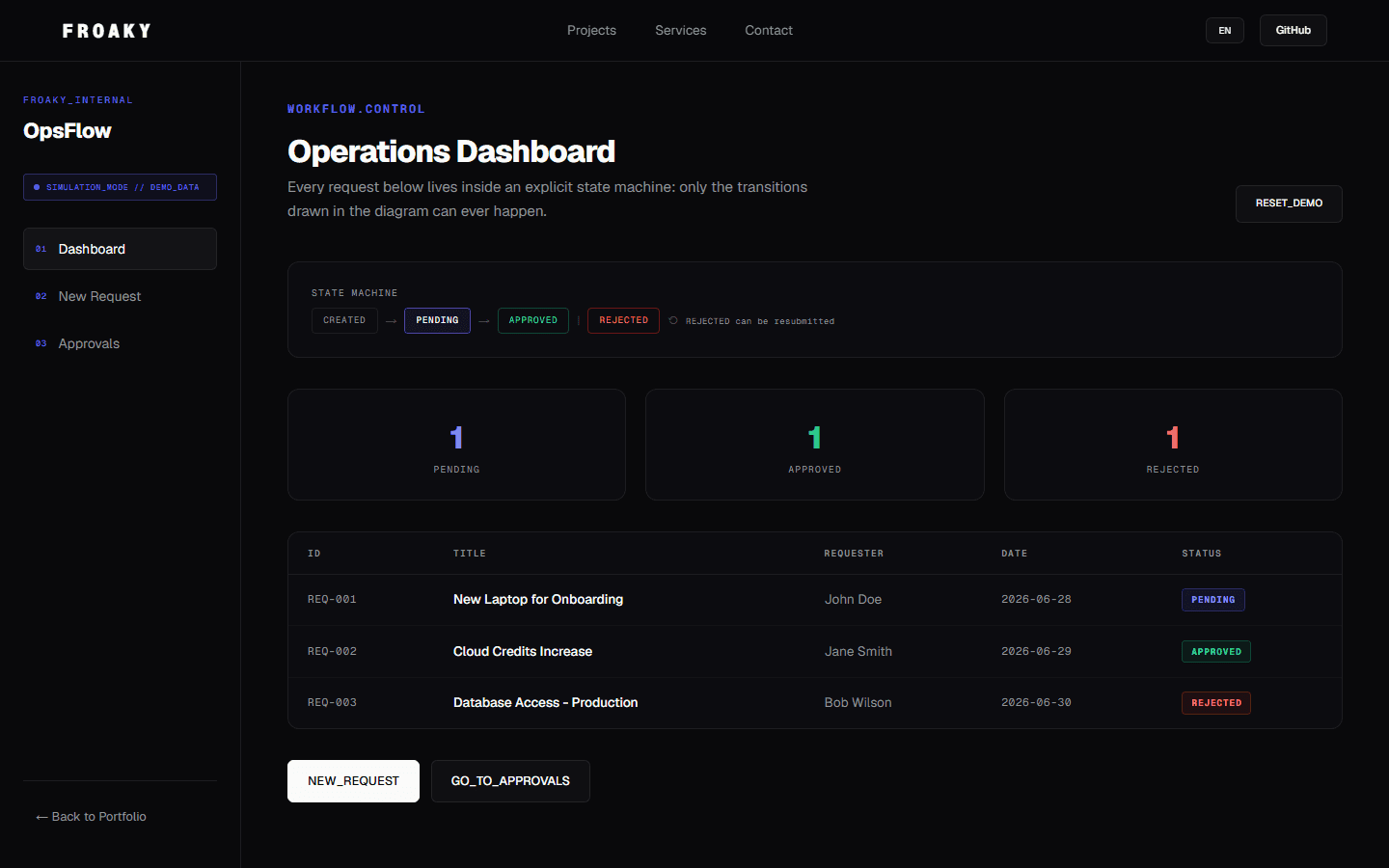Click date 2026-06-29

pos(1036,652)
